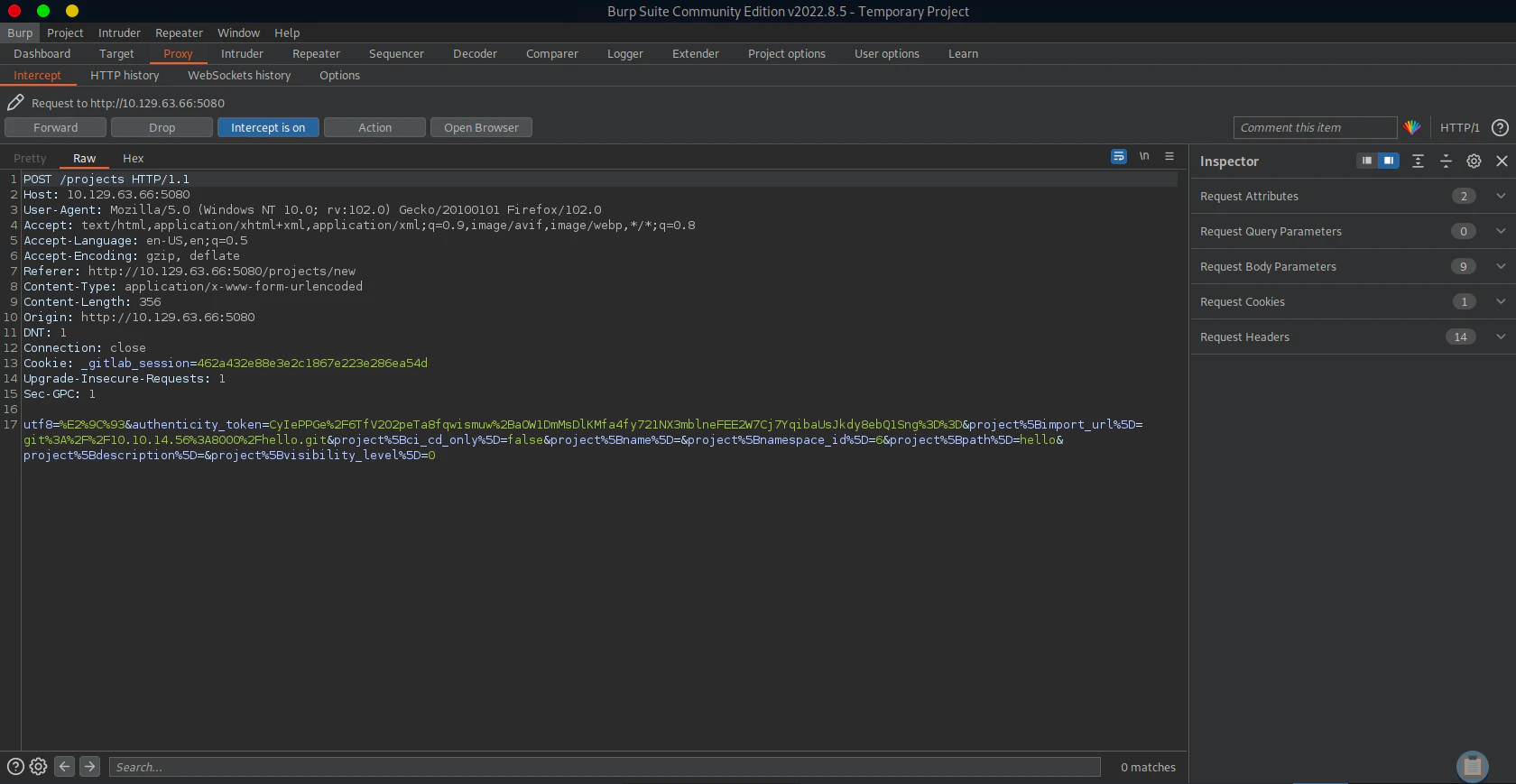Open the highlight color picker icon
This screenshot has height=784, width=1516.
(1412, 127)
